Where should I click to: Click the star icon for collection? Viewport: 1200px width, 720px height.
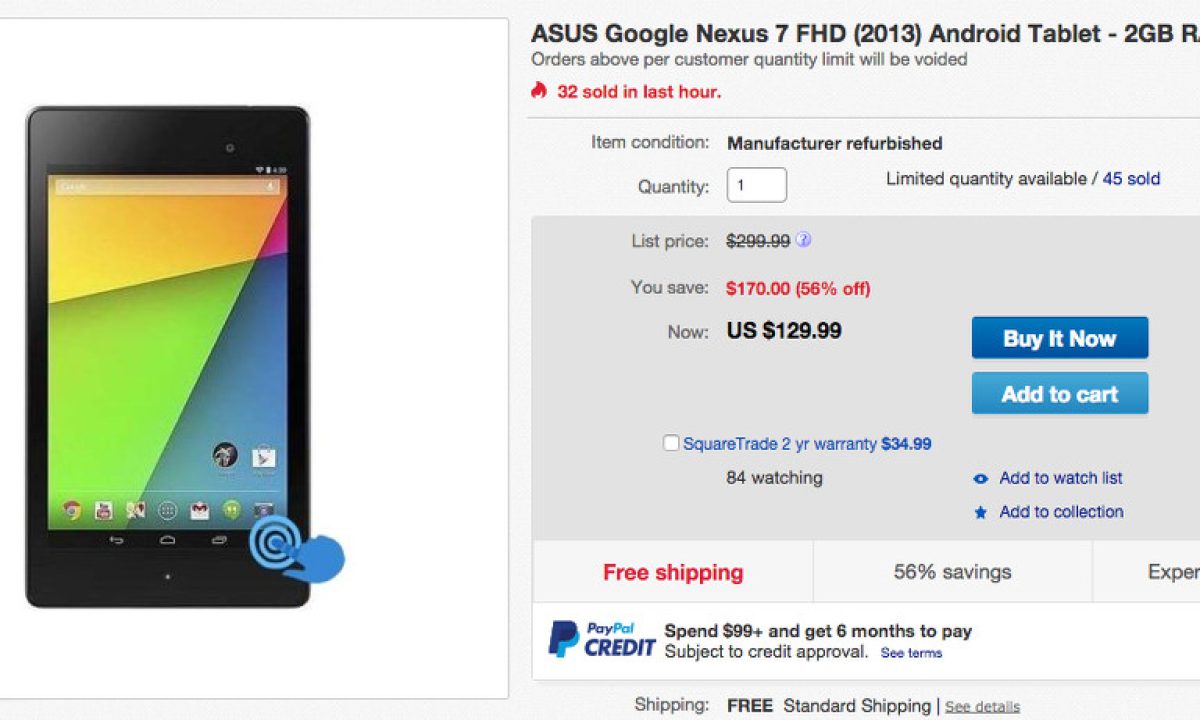coord(981,513)
